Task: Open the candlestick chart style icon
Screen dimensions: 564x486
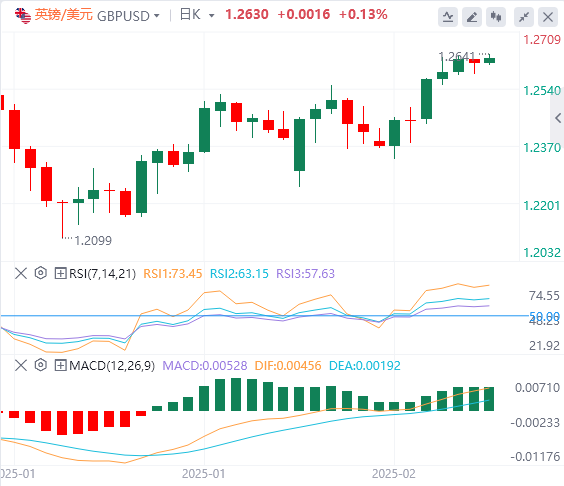Action: pyautogui.click(x=496, y=17)
